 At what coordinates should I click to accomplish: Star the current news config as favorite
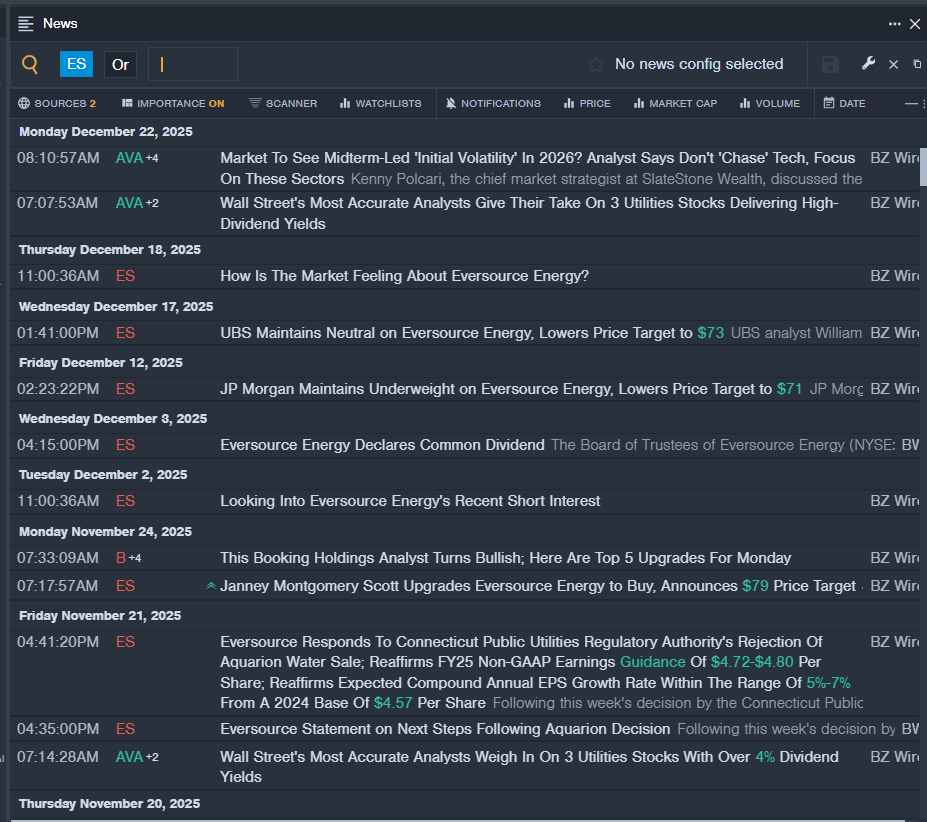click(x=595, y=63)
